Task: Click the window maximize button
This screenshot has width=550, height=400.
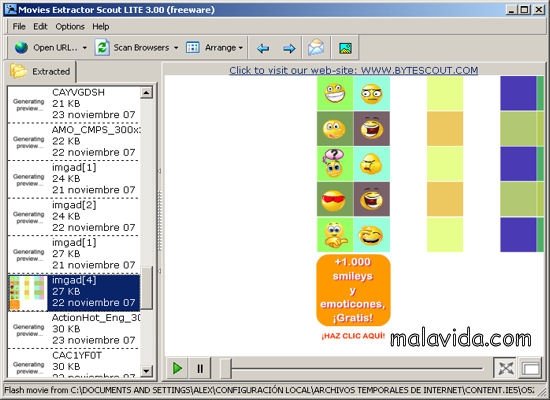Action: point(524,10)
